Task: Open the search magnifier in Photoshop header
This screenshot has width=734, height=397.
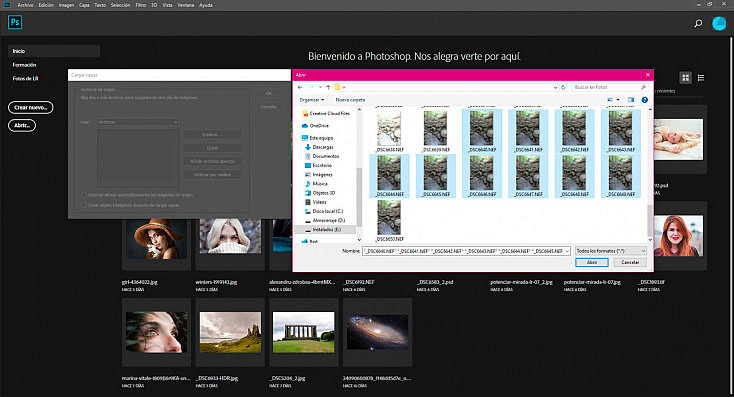Action: (x=698, y=23)
